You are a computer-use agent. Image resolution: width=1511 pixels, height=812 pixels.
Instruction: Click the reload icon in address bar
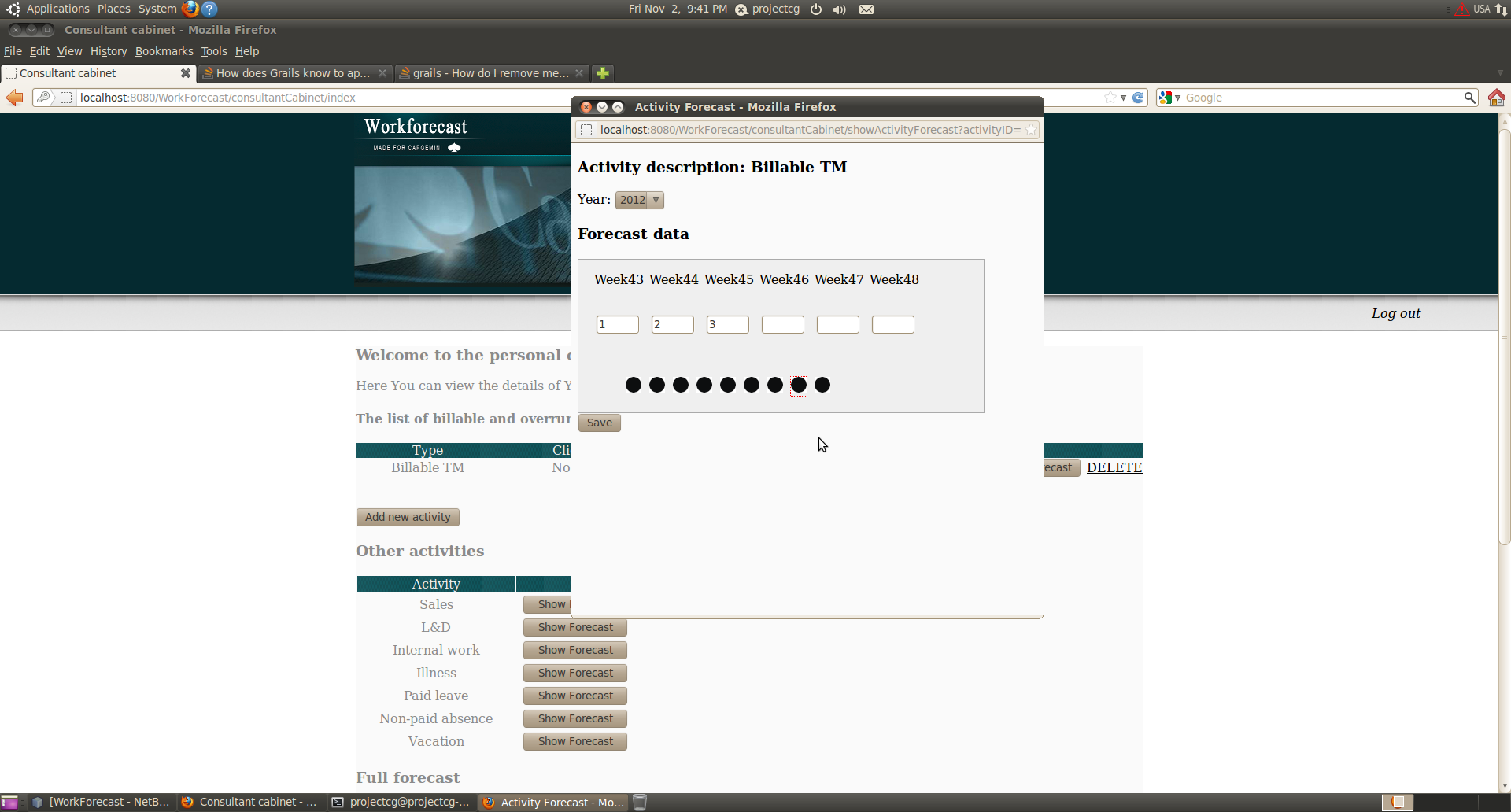point(1138,98)
